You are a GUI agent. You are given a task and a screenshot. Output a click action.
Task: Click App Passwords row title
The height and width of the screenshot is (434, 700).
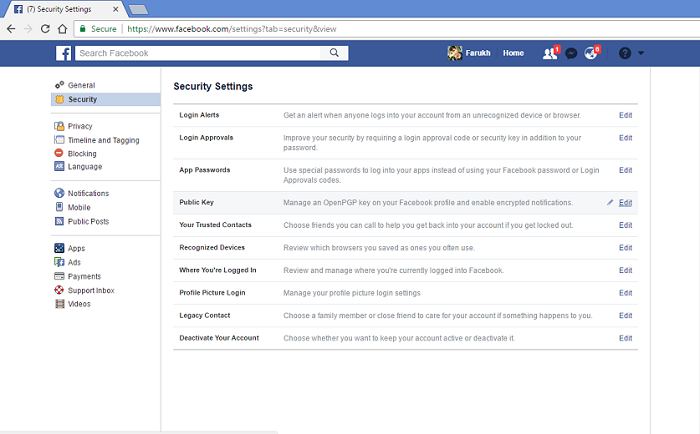[204, 170]
